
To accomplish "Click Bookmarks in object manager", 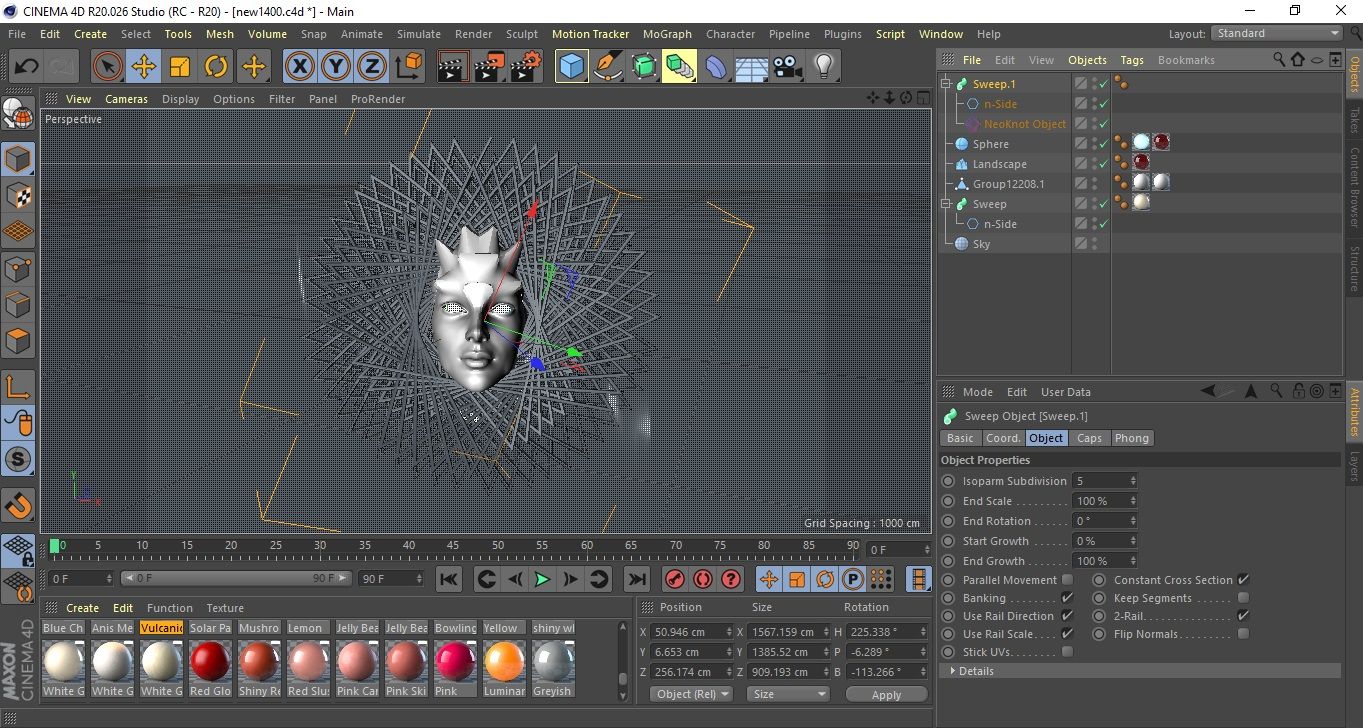I will coord(1186,60).
